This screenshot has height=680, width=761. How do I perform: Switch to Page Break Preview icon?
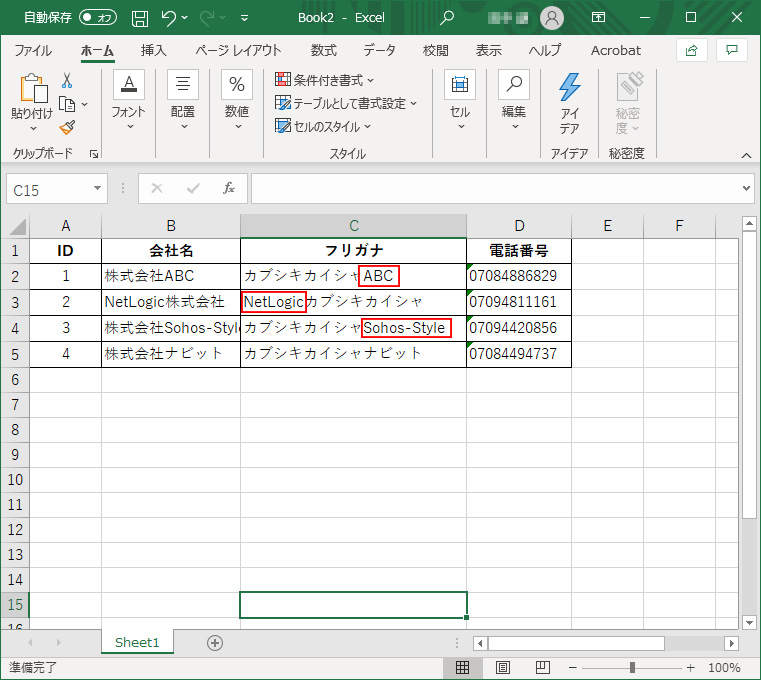coord(543,668)
